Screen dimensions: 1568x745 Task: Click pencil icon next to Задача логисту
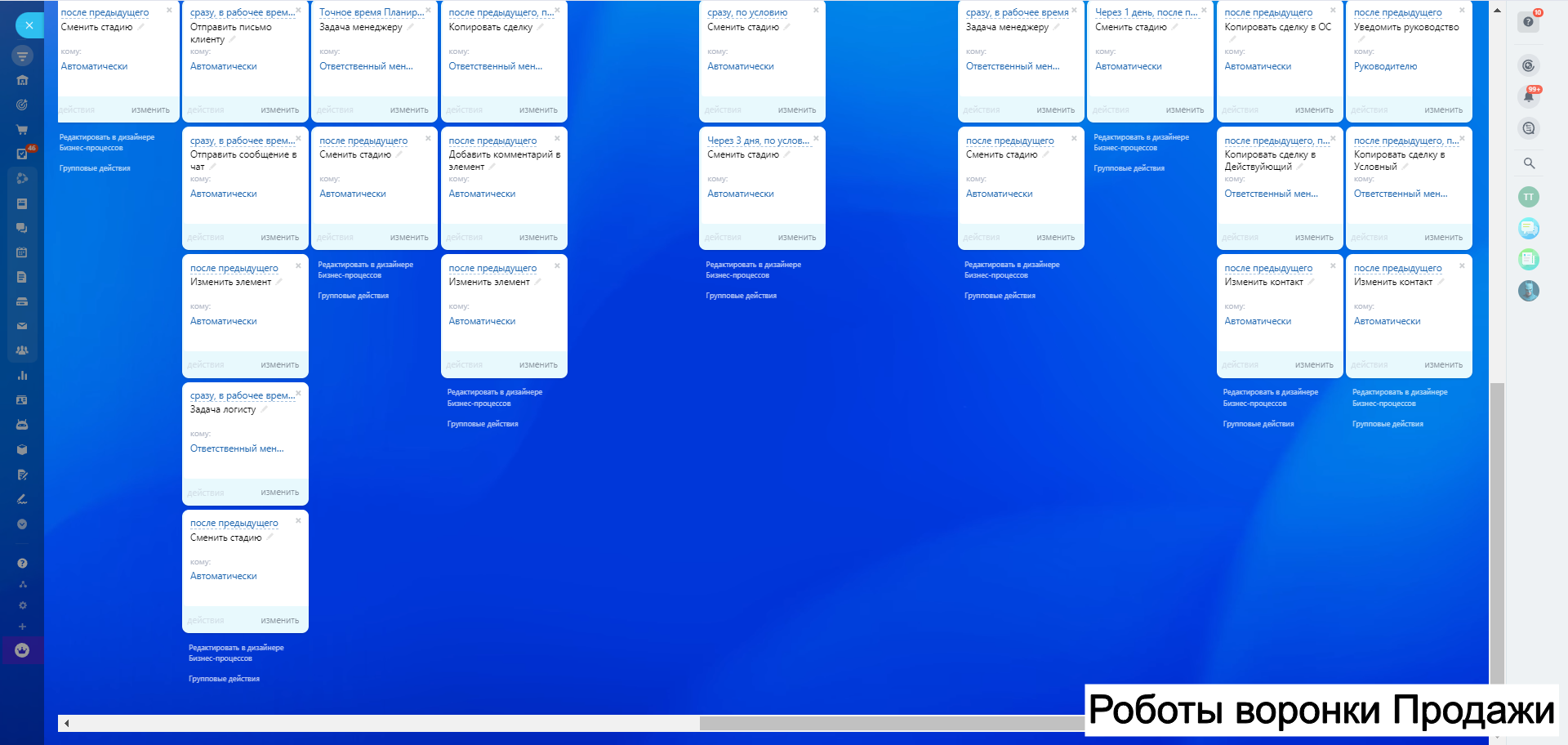(x=265, y=409)
